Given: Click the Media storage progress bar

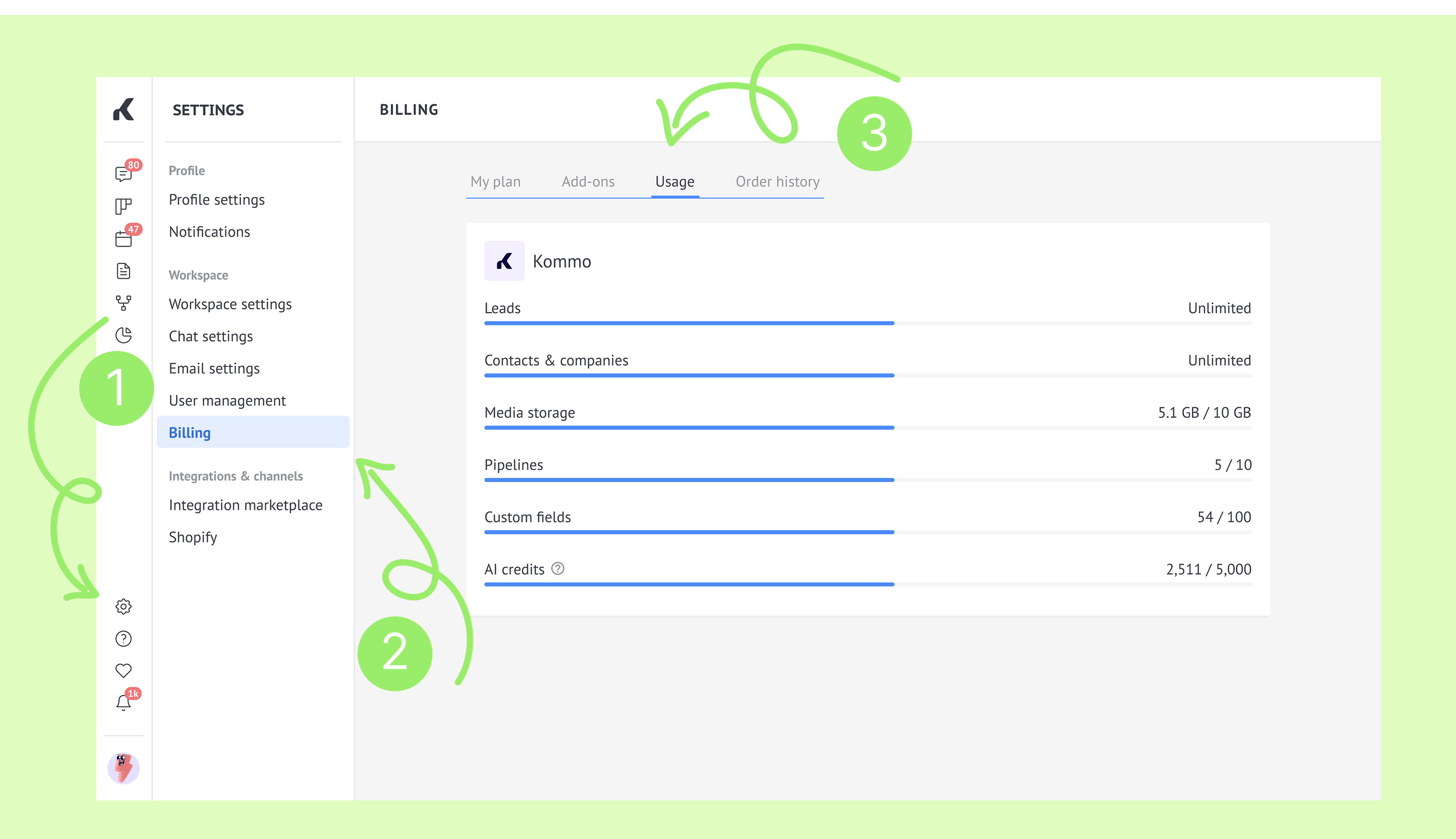Looking at the screenshot, I should [x=868, y=428].
